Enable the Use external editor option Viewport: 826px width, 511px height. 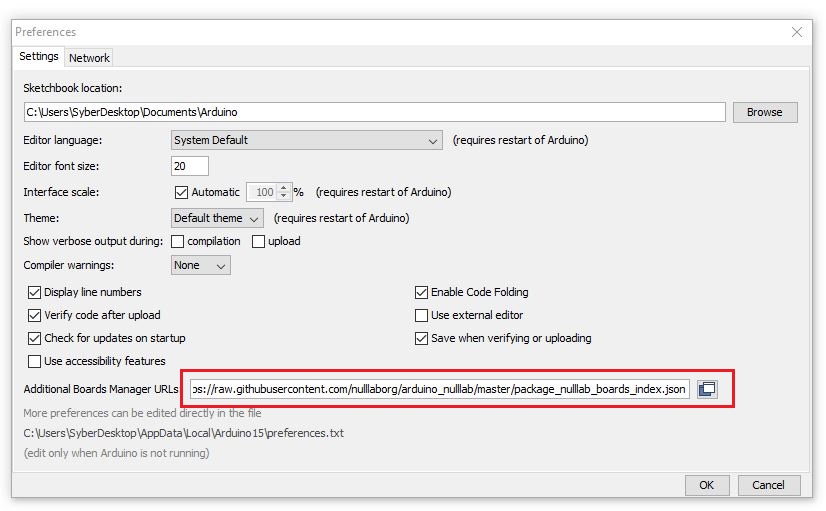point(421,315)
